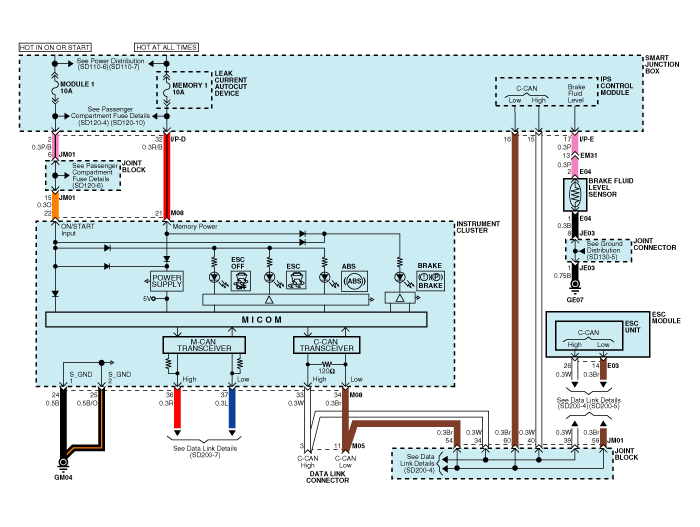
Task: Click the 5V output label near Power Supply
Action: point(147,298)
